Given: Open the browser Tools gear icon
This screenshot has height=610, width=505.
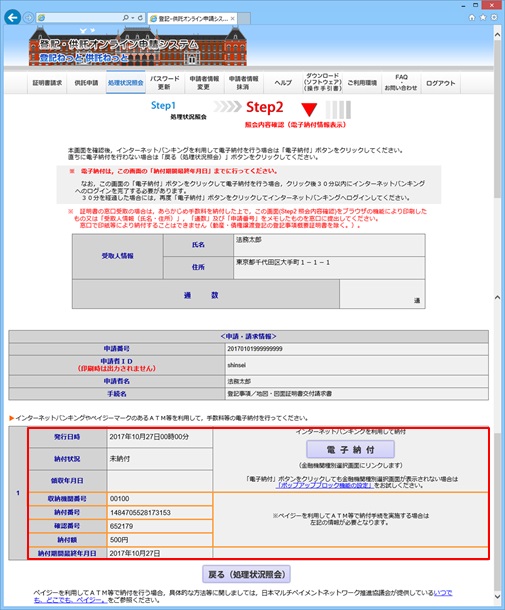Looking at the screenshot, I should pyautogui.click(x=494, y=18).
